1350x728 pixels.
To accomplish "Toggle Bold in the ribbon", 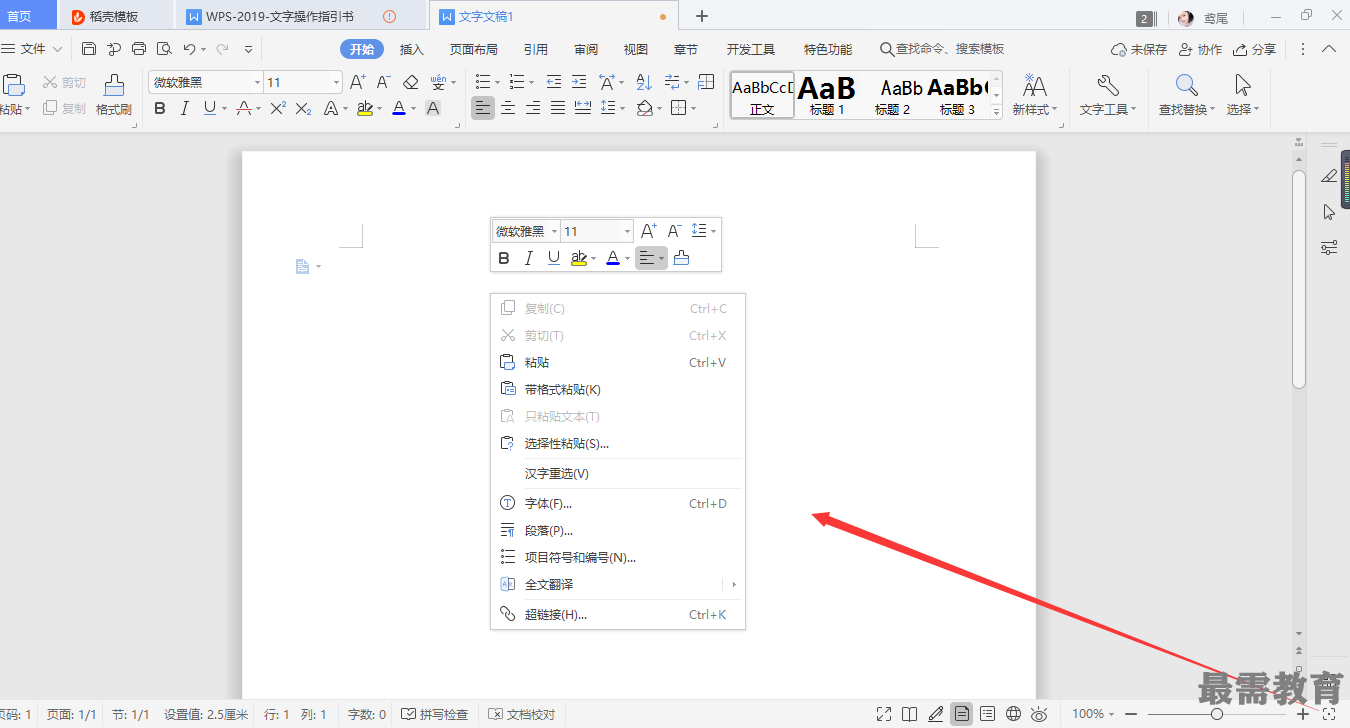I will pos(159,108).
